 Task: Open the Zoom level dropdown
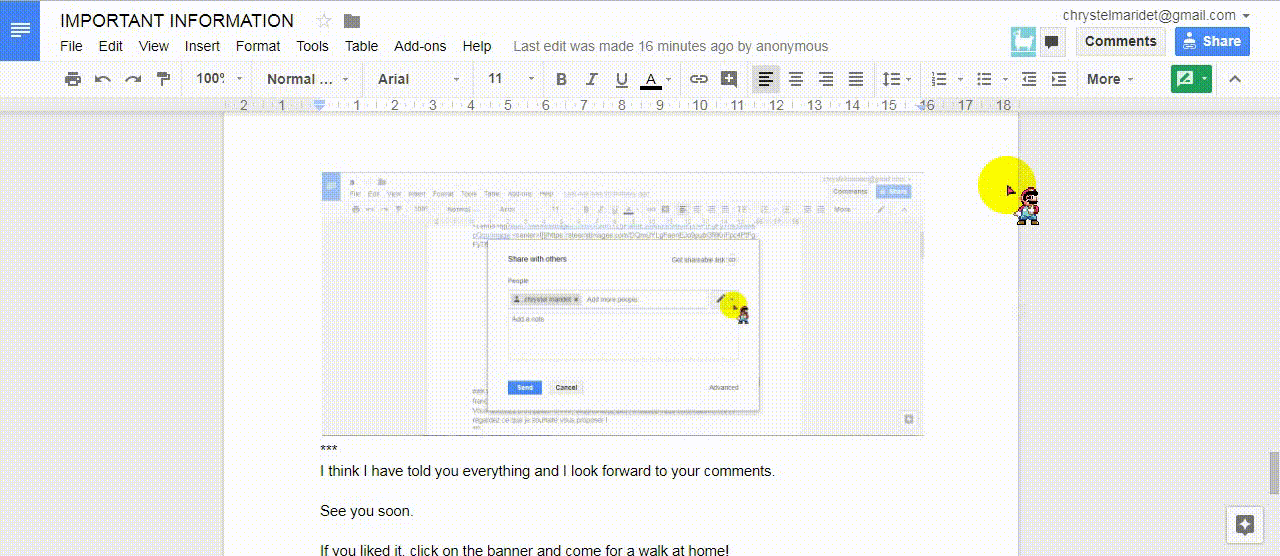click(x=218, y=79)
